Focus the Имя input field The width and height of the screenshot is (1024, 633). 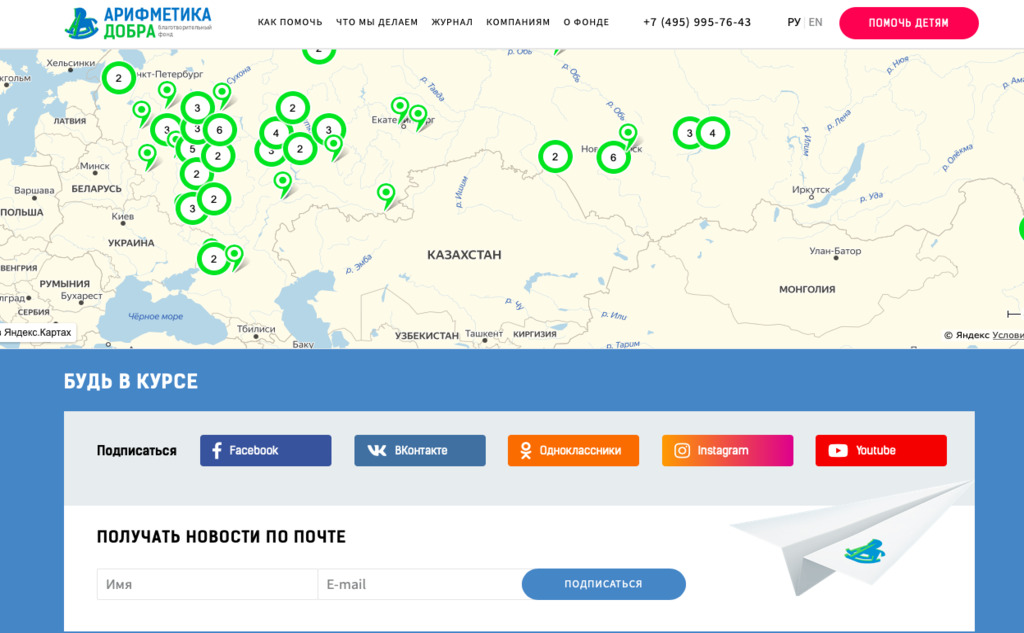coord(207,584)
